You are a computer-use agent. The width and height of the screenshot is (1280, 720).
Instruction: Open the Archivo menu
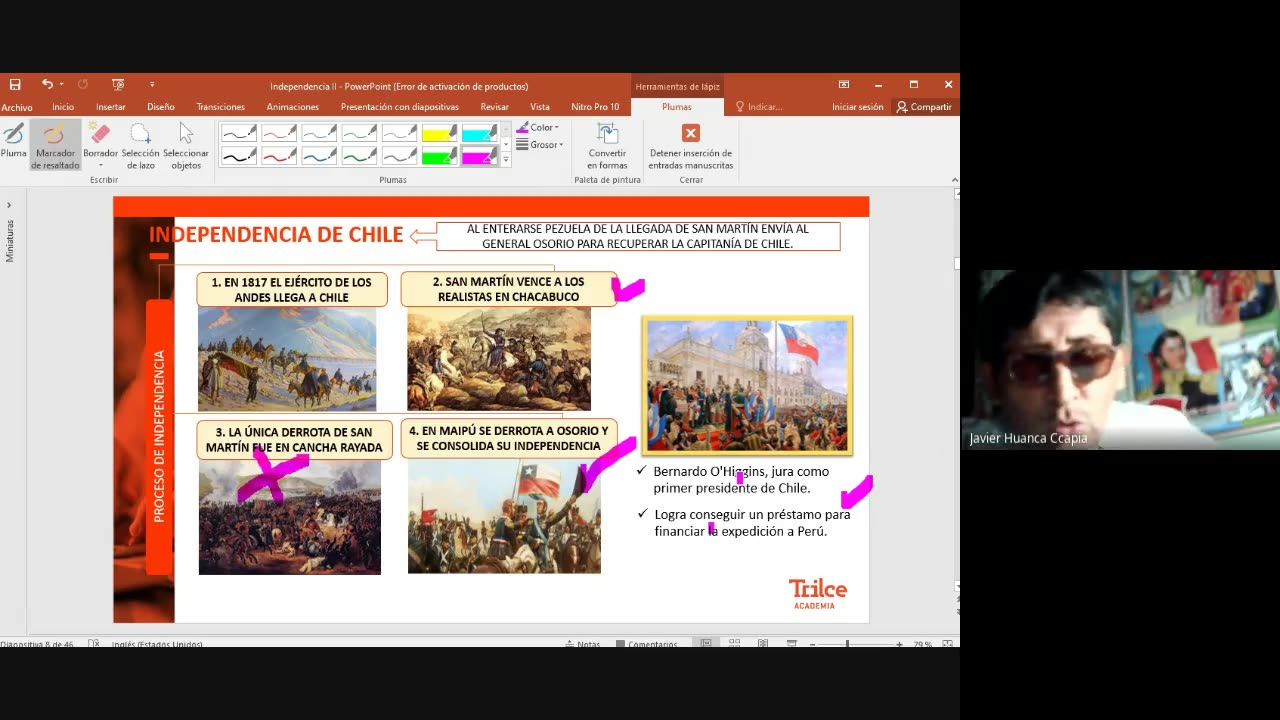17,107
